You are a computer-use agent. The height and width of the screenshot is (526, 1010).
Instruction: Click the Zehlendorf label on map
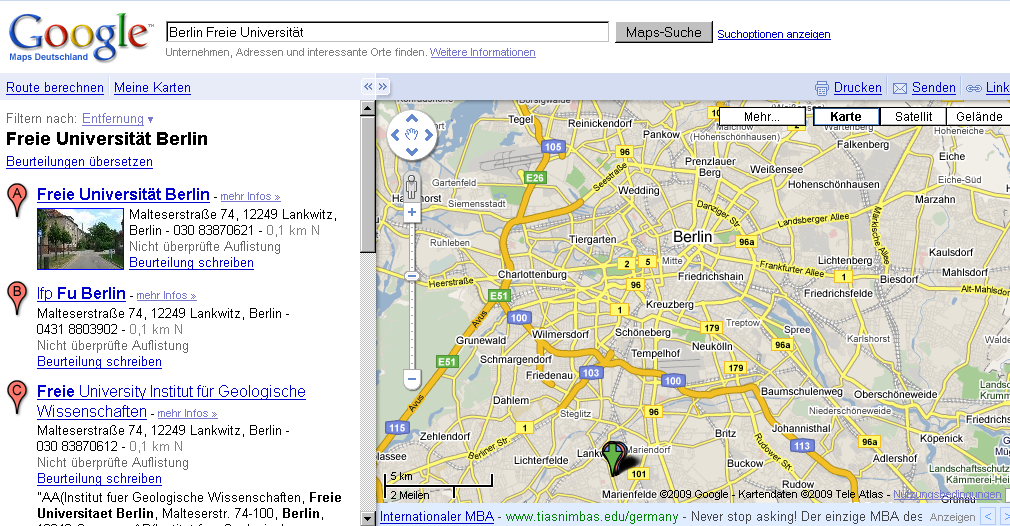445,436
